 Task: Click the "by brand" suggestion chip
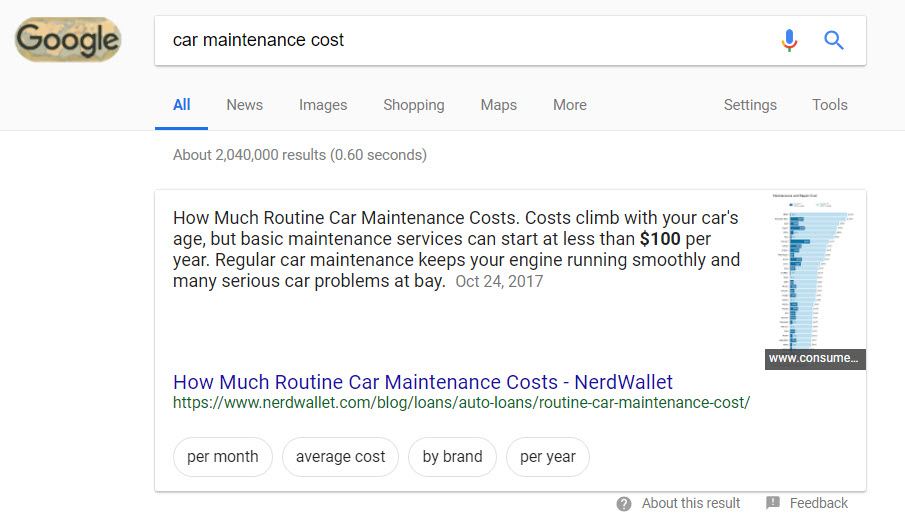pos(452,457)
